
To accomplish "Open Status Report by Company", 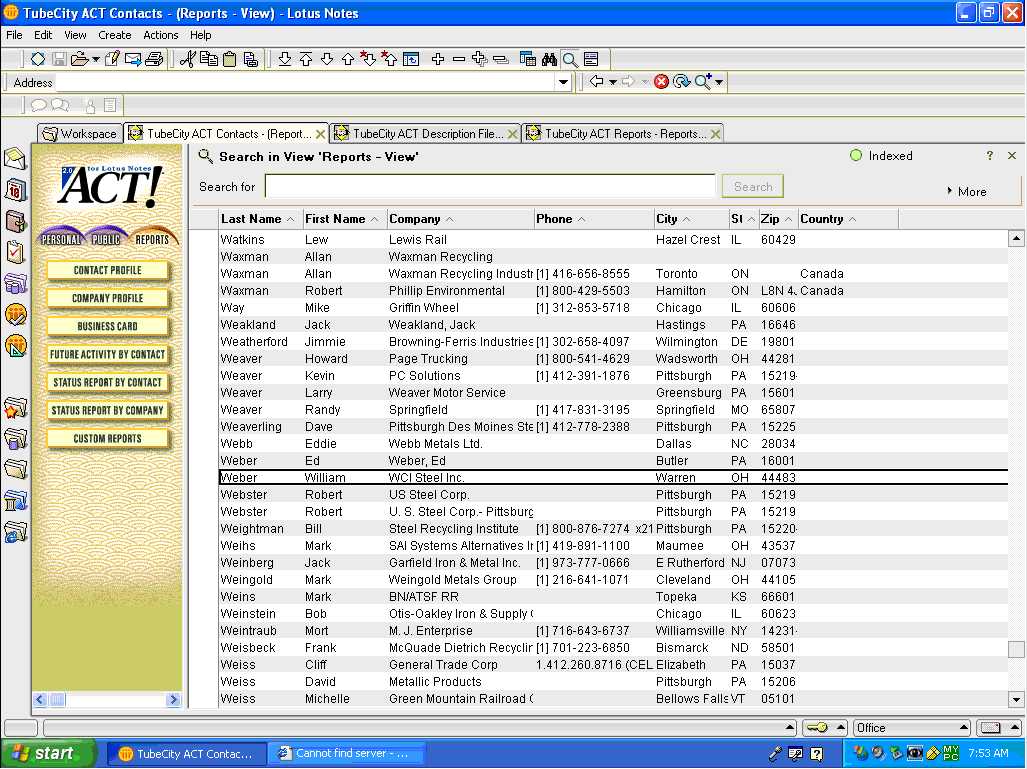I will 107,410.
